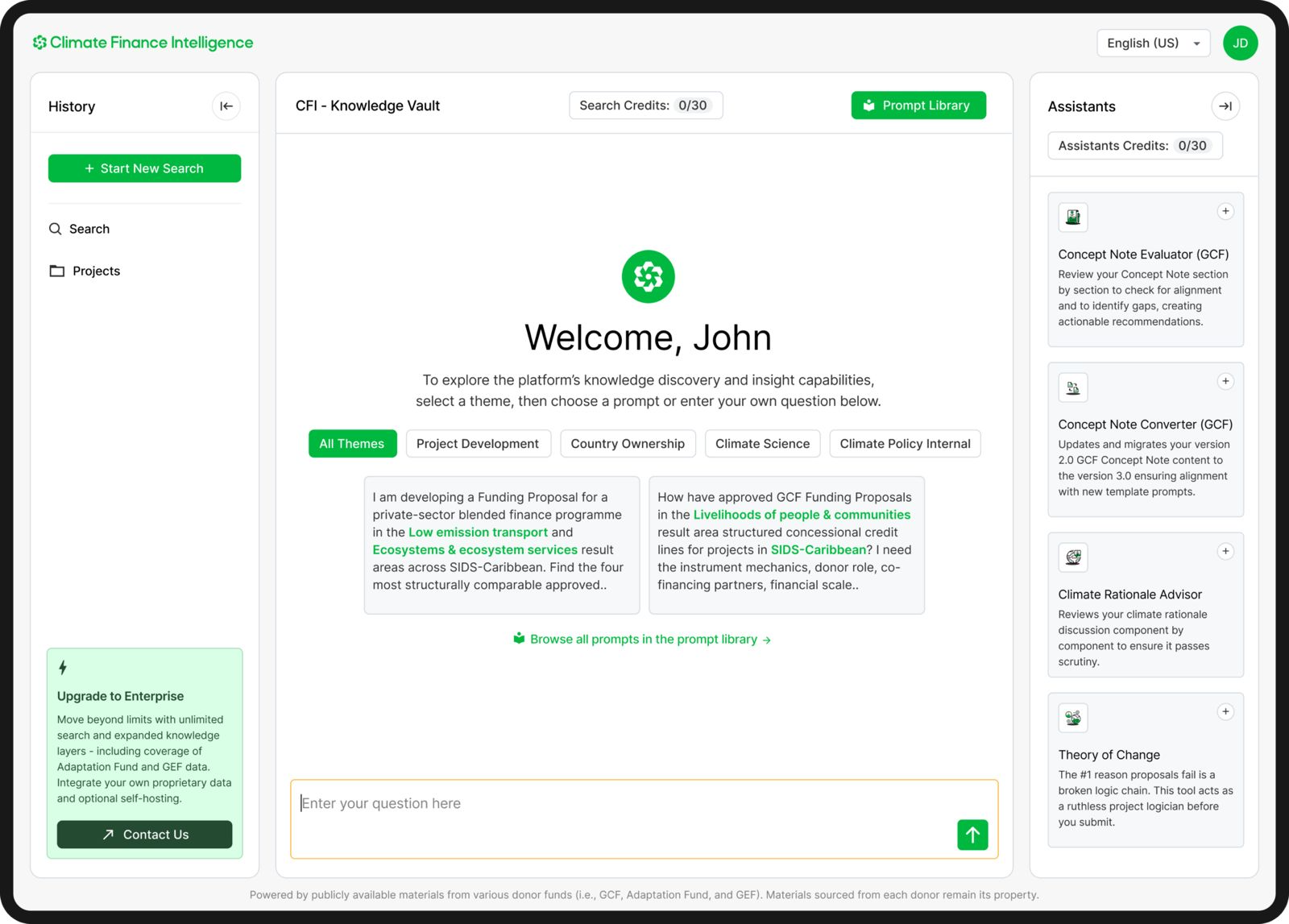This screenshot has width=1289, height=924.
Task: Add the Theory of Change assistant with plus icon
Action: coord(1225,711)
